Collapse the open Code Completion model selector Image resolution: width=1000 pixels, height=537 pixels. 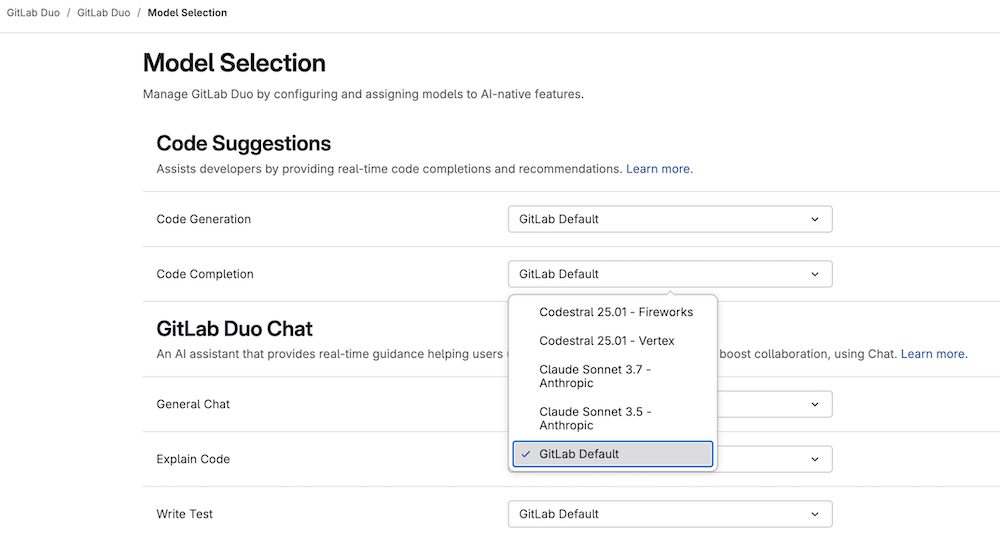point(669,274)
